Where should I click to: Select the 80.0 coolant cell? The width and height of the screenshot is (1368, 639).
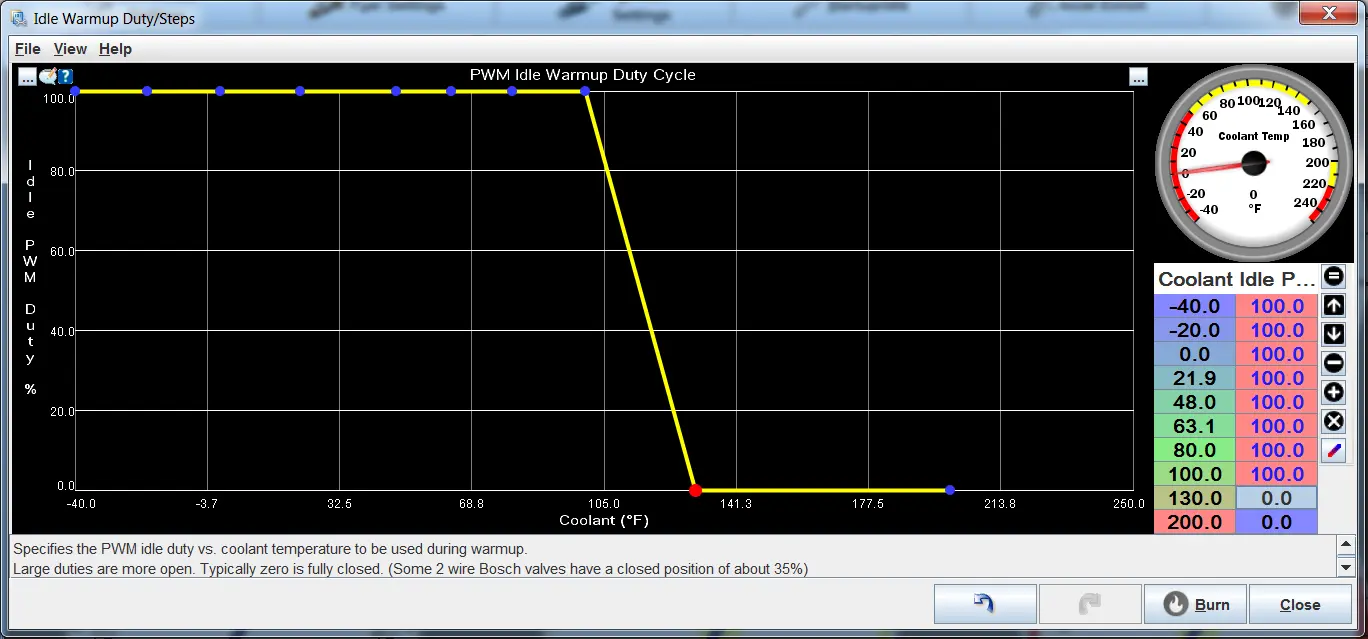pyautogui.click(x=1195, y=450)
